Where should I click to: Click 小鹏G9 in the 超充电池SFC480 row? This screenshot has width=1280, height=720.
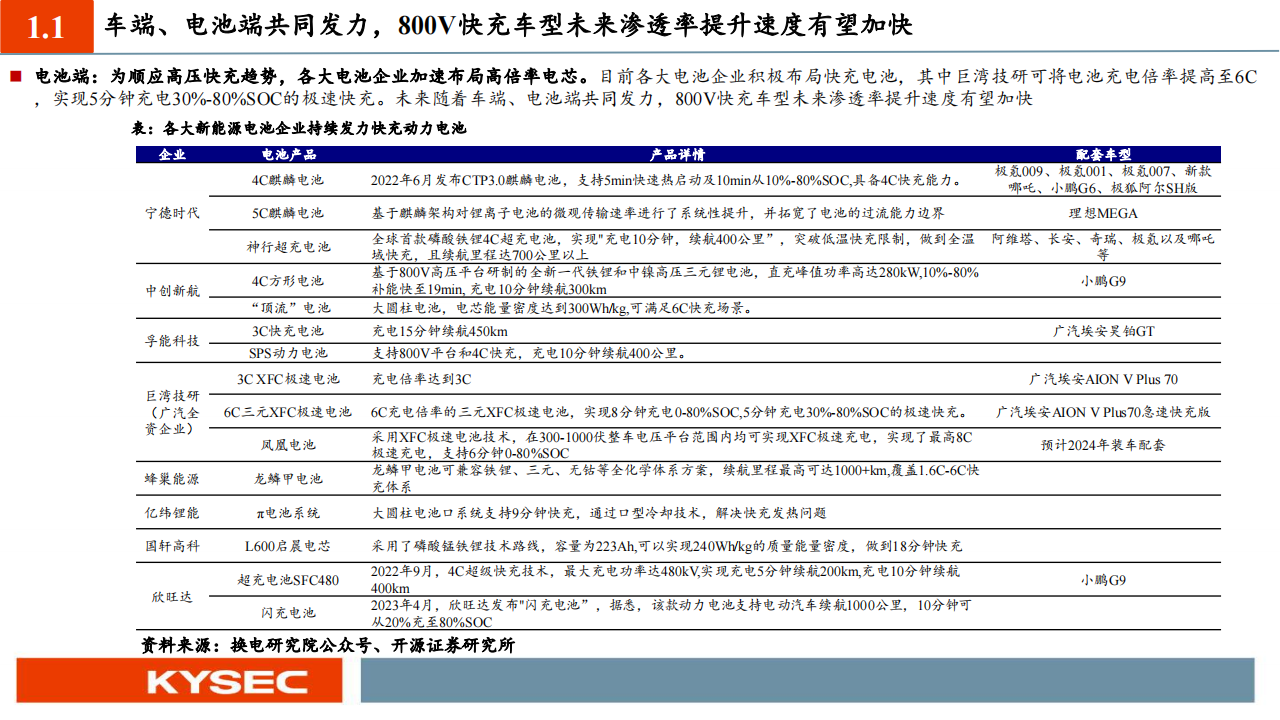(1103, 579)
